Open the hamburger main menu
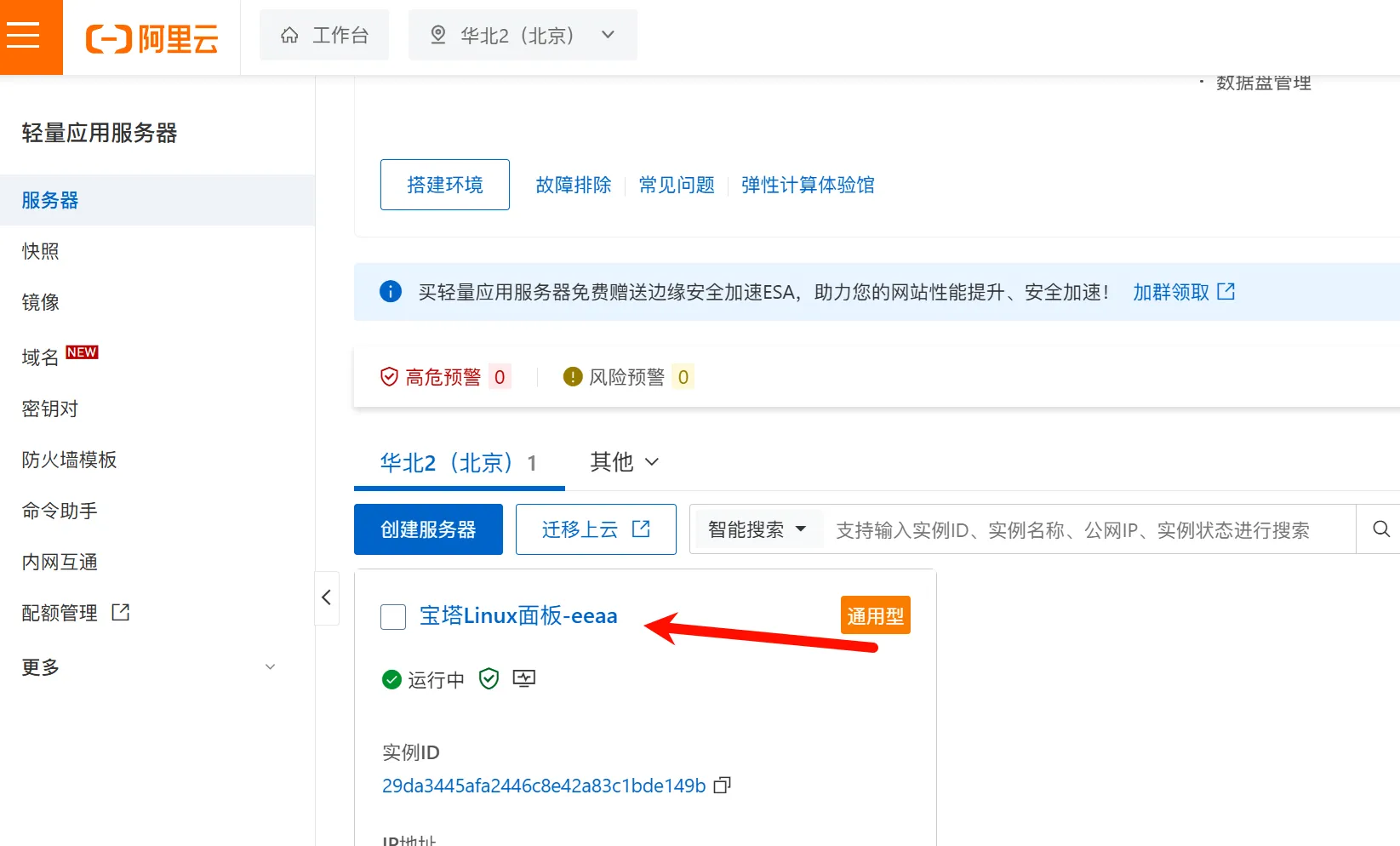Viewport: 1400px width, 846px height. pyautogui.click(x=24, y=36)
